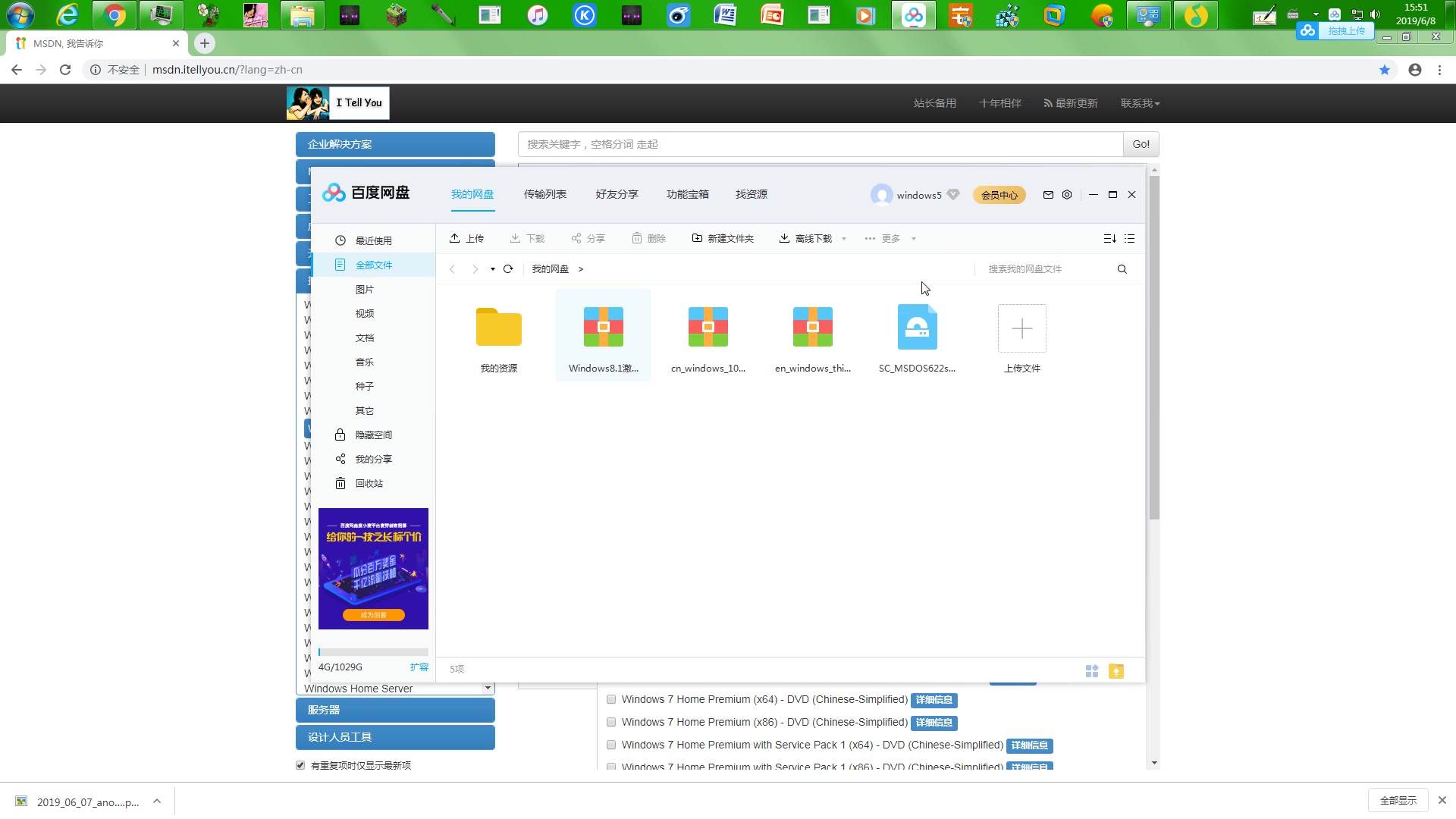Click the back navigation arrow in Baidu Netdisk
Screen dimensions: 1456x819
(452, 269)
